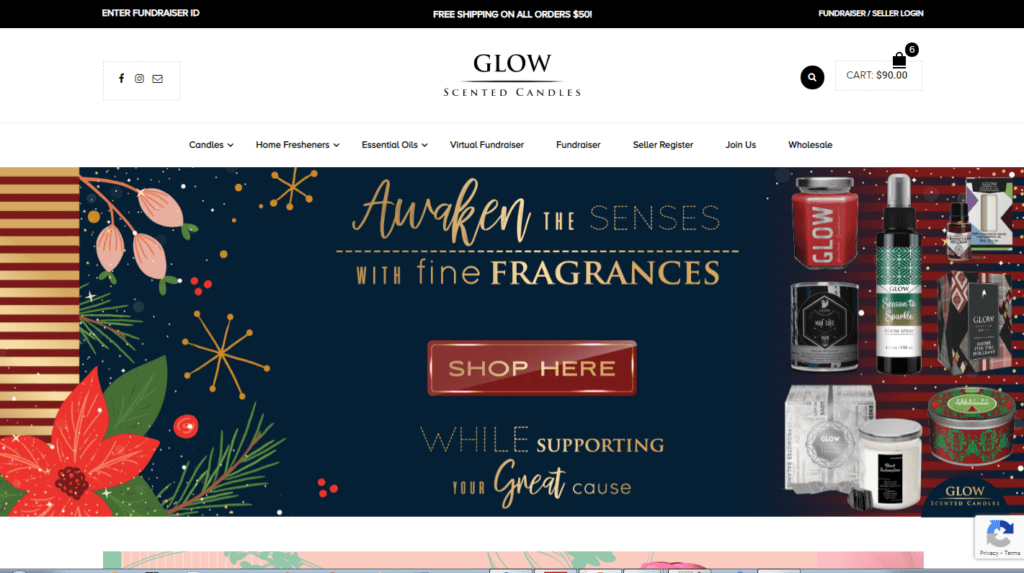Click the Glow Scented Candles logo

[x=512, y=75]
